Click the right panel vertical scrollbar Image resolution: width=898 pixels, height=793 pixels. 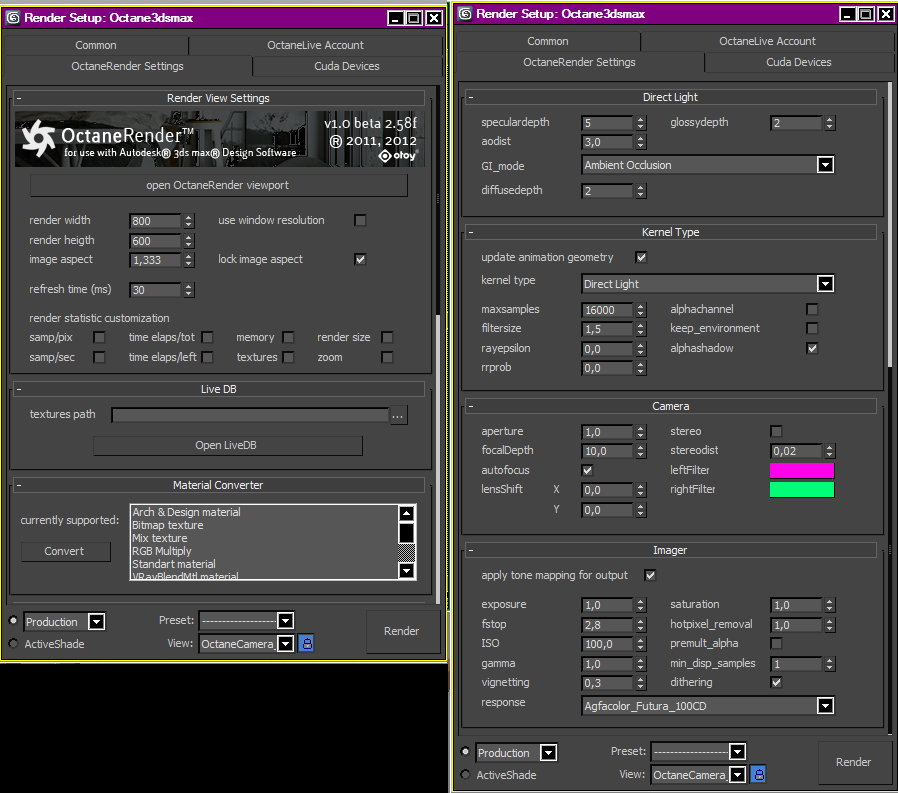[x=889, y=224]
